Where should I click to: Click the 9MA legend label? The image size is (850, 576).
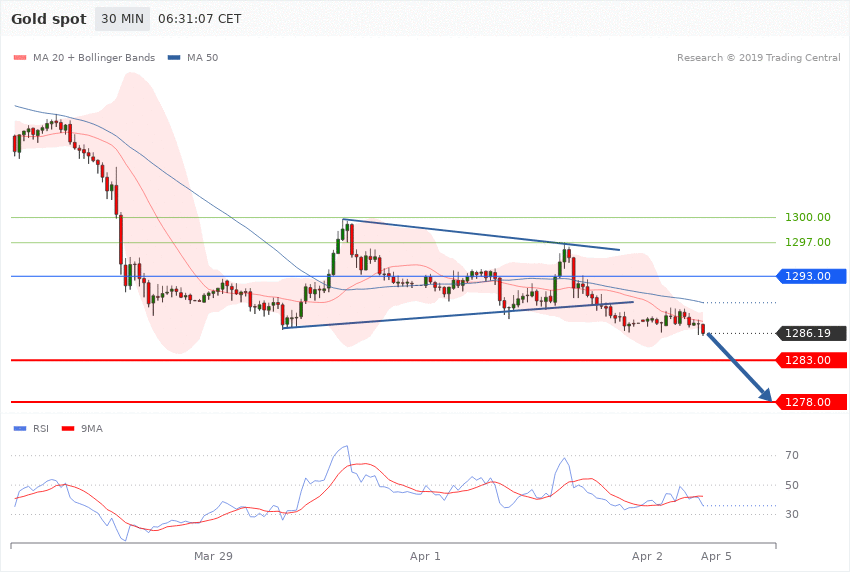(x=92, y=429)
